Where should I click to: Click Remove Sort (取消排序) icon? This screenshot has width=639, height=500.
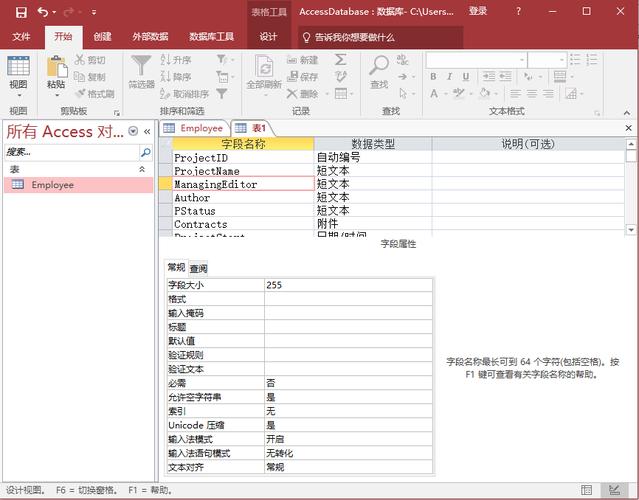coord(165,93)
